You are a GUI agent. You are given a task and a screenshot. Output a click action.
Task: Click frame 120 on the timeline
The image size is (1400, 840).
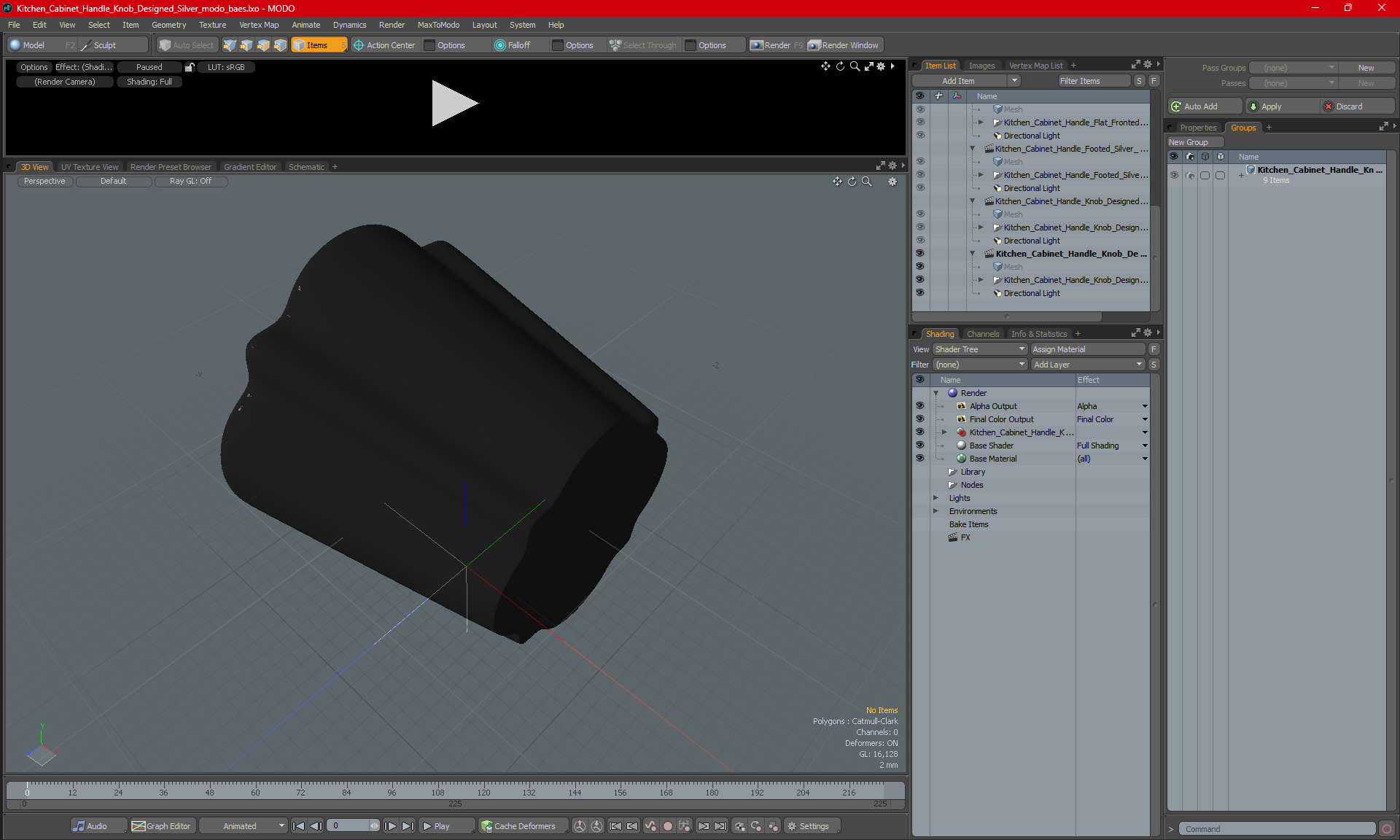point(483,791)
